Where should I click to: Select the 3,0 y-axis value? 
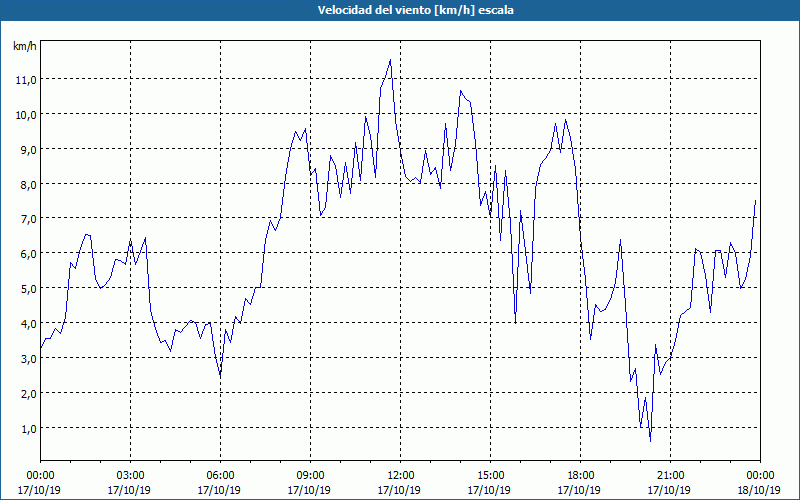(28, 359)
